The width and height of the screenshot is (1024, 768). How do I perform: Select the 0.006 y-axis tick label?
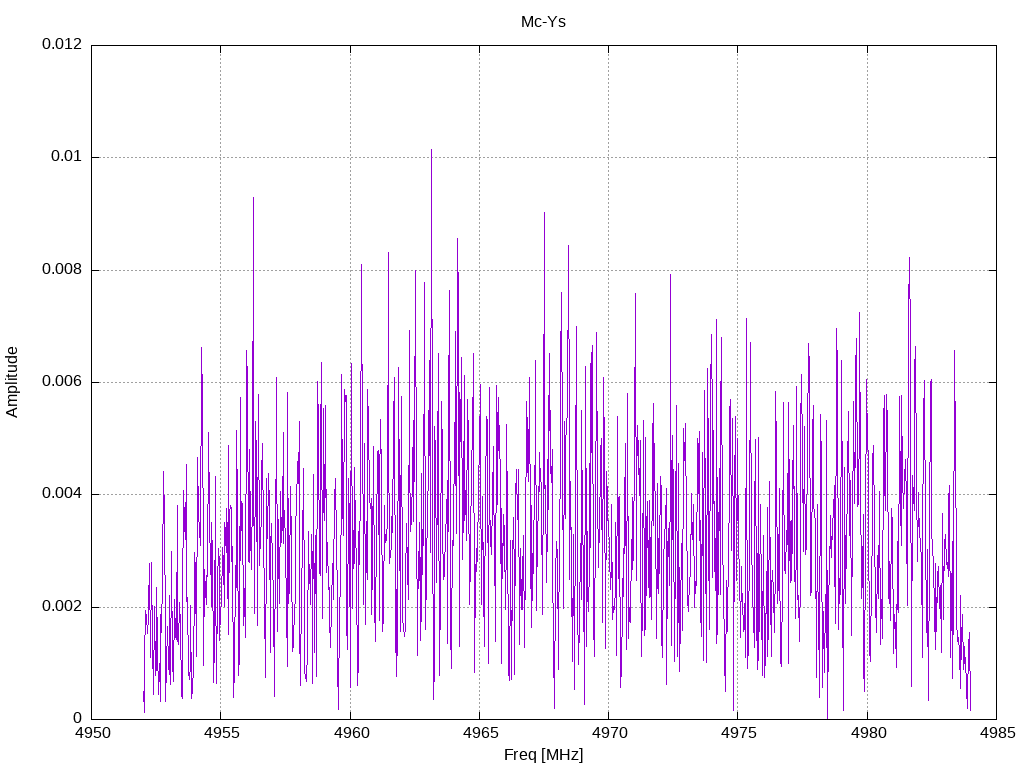(62, 381)
